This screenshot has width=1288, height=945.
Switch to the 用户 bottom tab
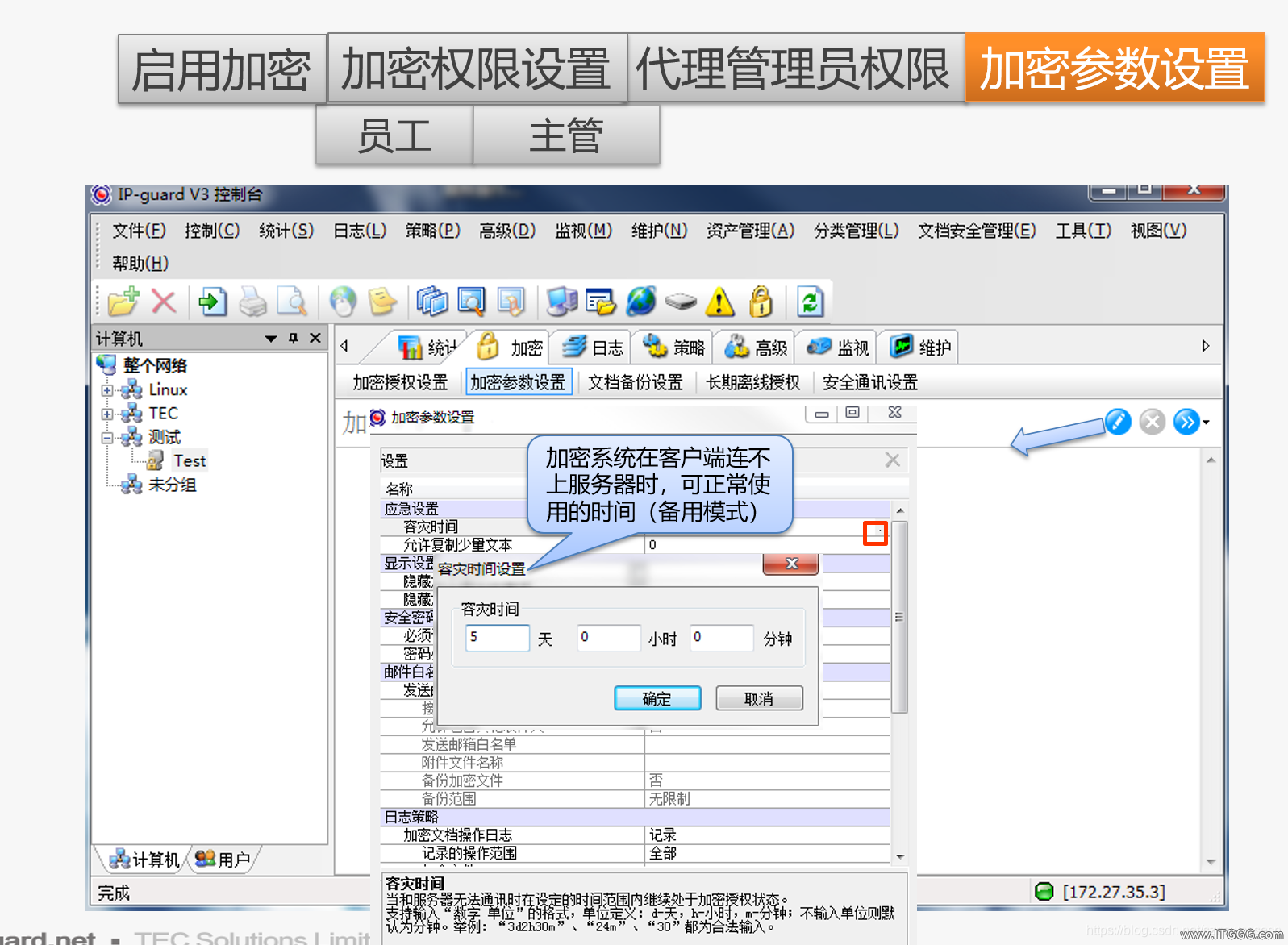pyautogui.click(x=223, y=860)
